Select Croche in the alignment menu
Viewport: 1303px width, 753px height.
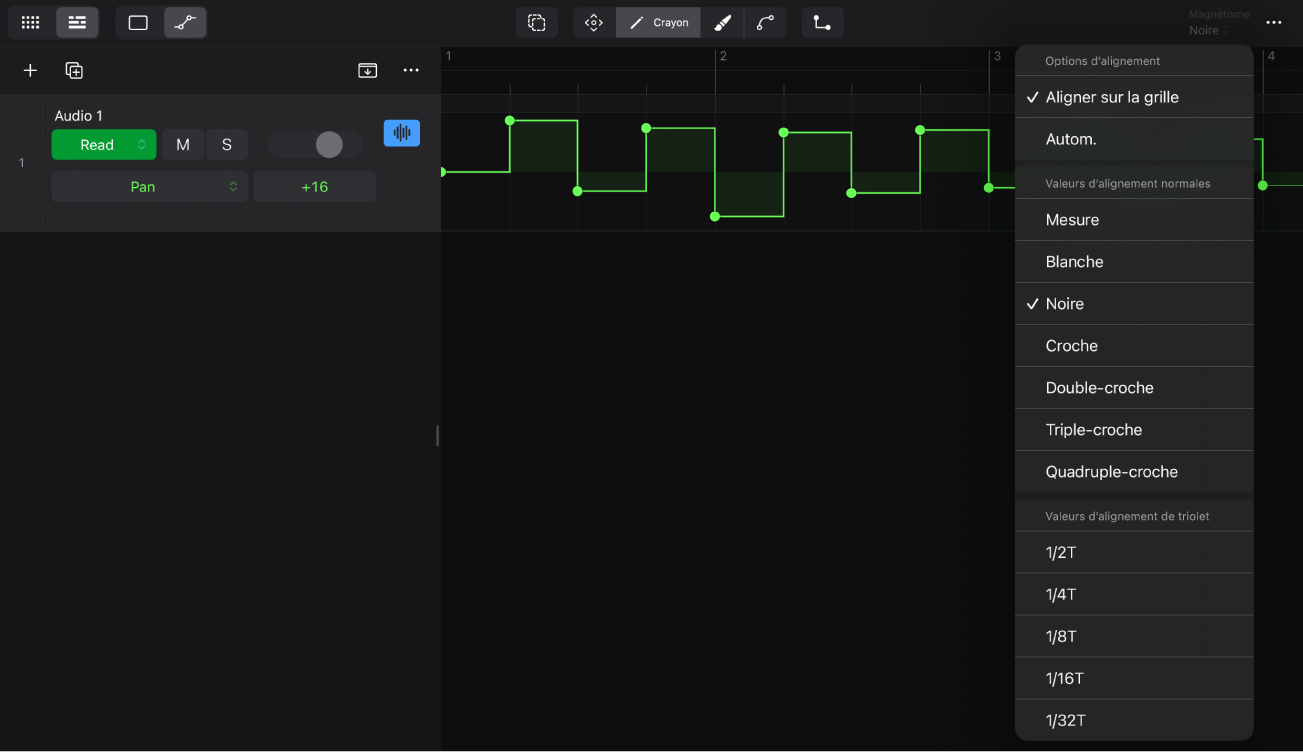click(1071, 345)
